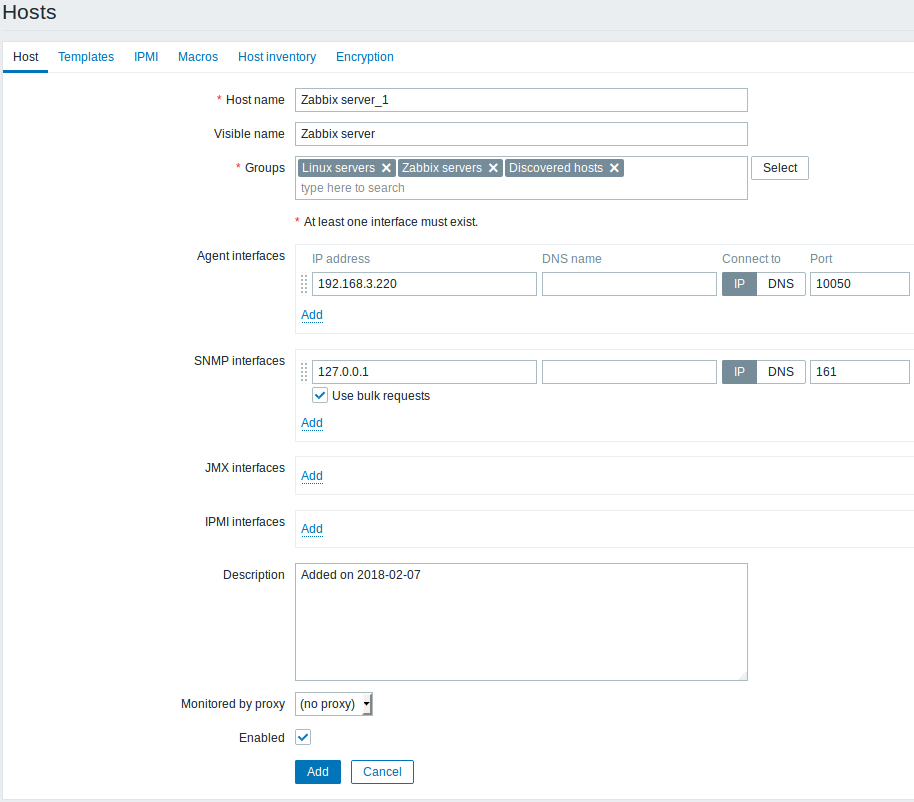Click the Hosts page heading

click(30, 12)
